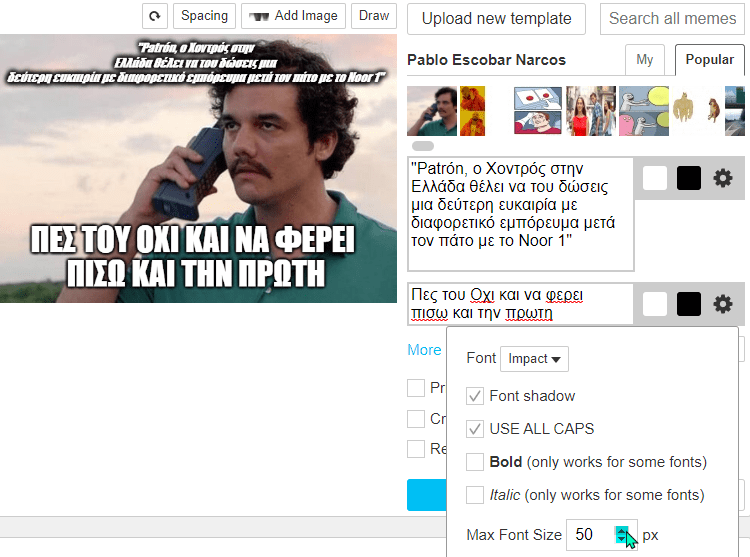Screen dimensions: 750x557
Task: Pick black outline color for first text
Action: 689,178
